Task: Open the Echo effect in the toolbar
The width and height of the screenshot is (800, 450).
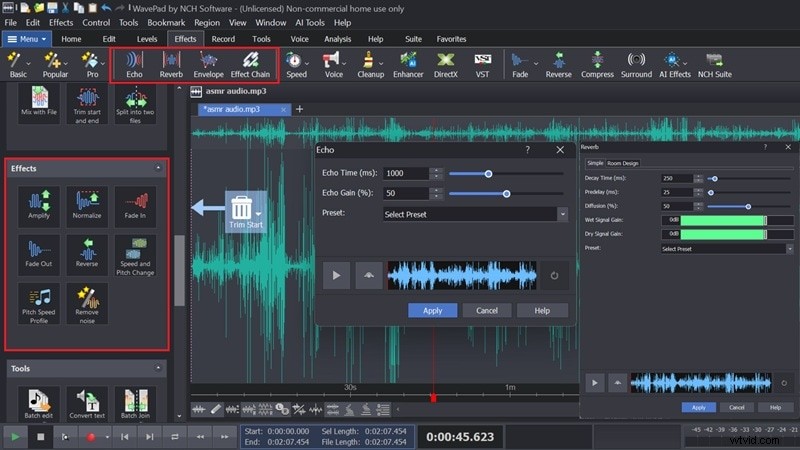Action: tap(134, 65)
